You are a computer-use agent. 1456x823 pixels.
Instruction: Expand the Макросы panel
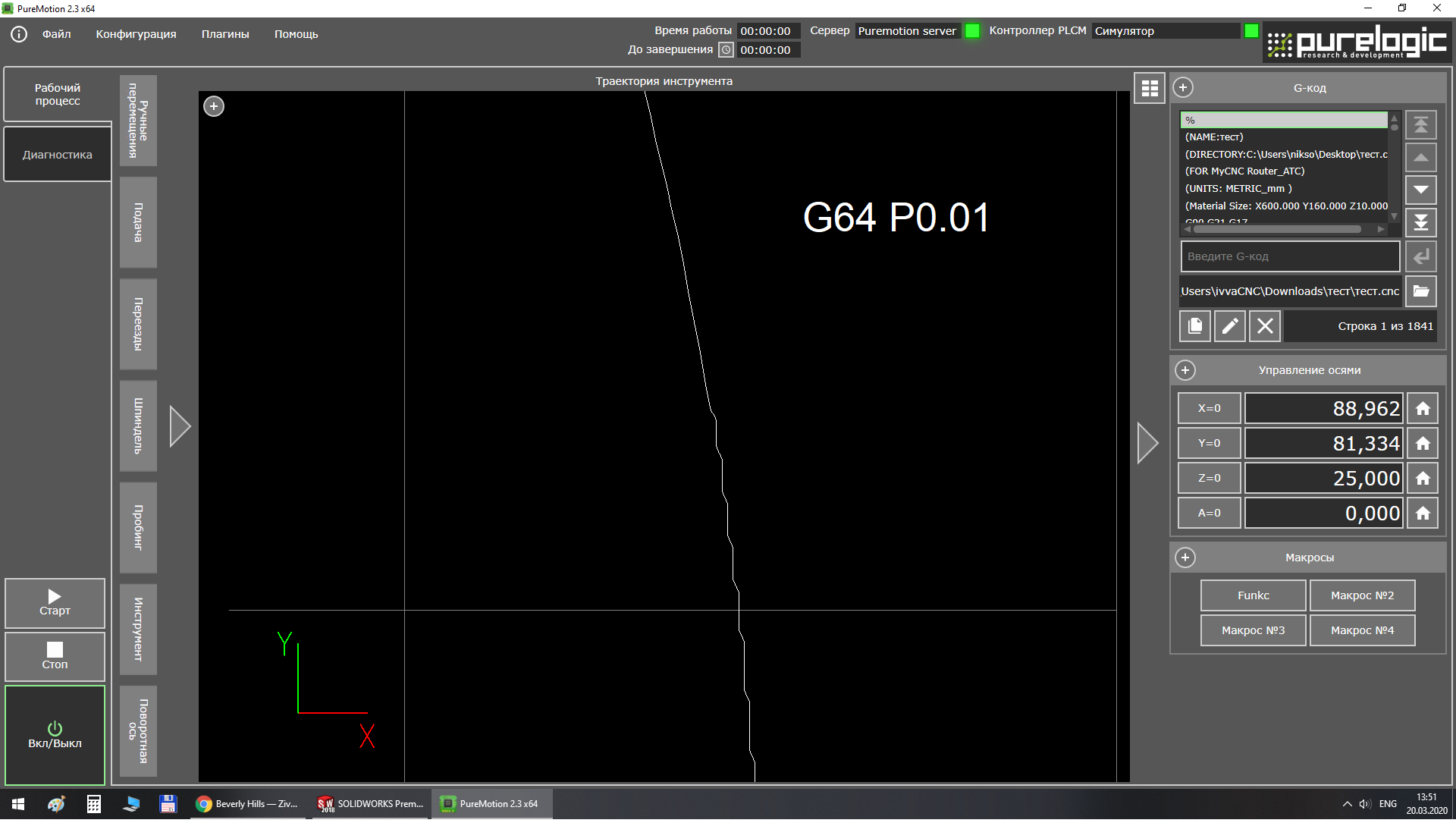1185,558
